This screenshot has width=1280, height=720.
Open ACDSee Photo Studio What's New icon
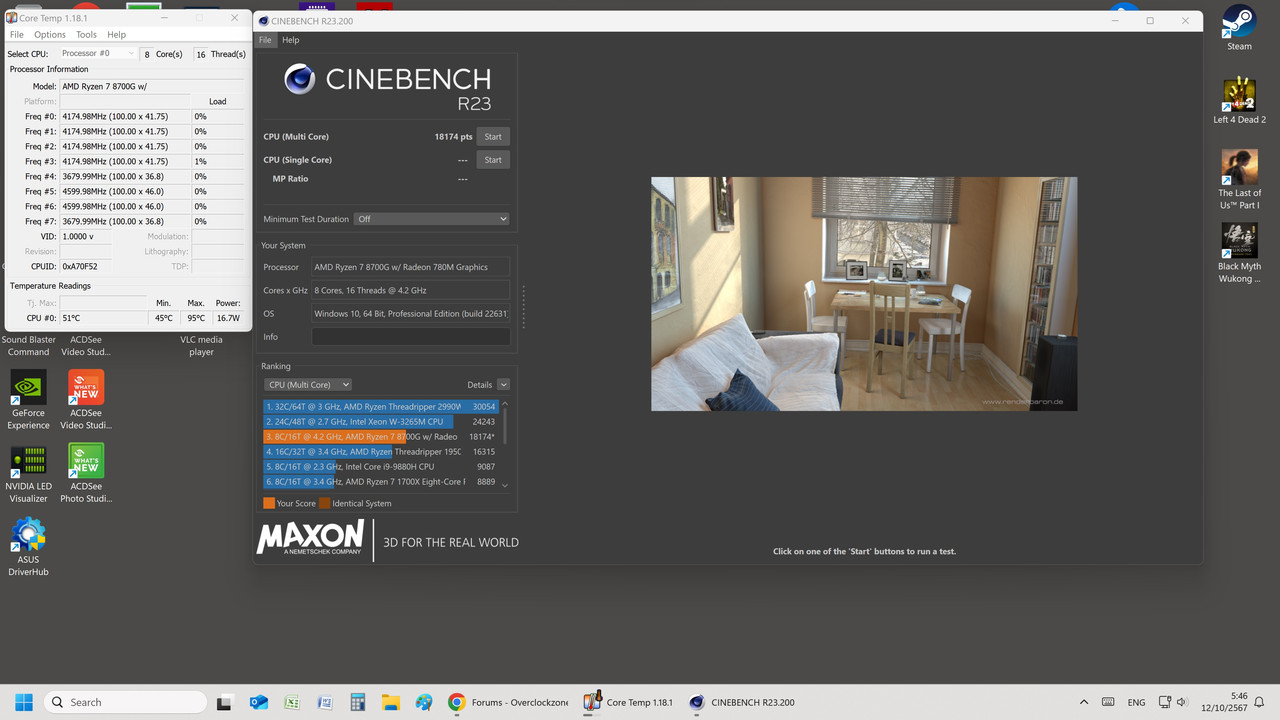[86, 473]
